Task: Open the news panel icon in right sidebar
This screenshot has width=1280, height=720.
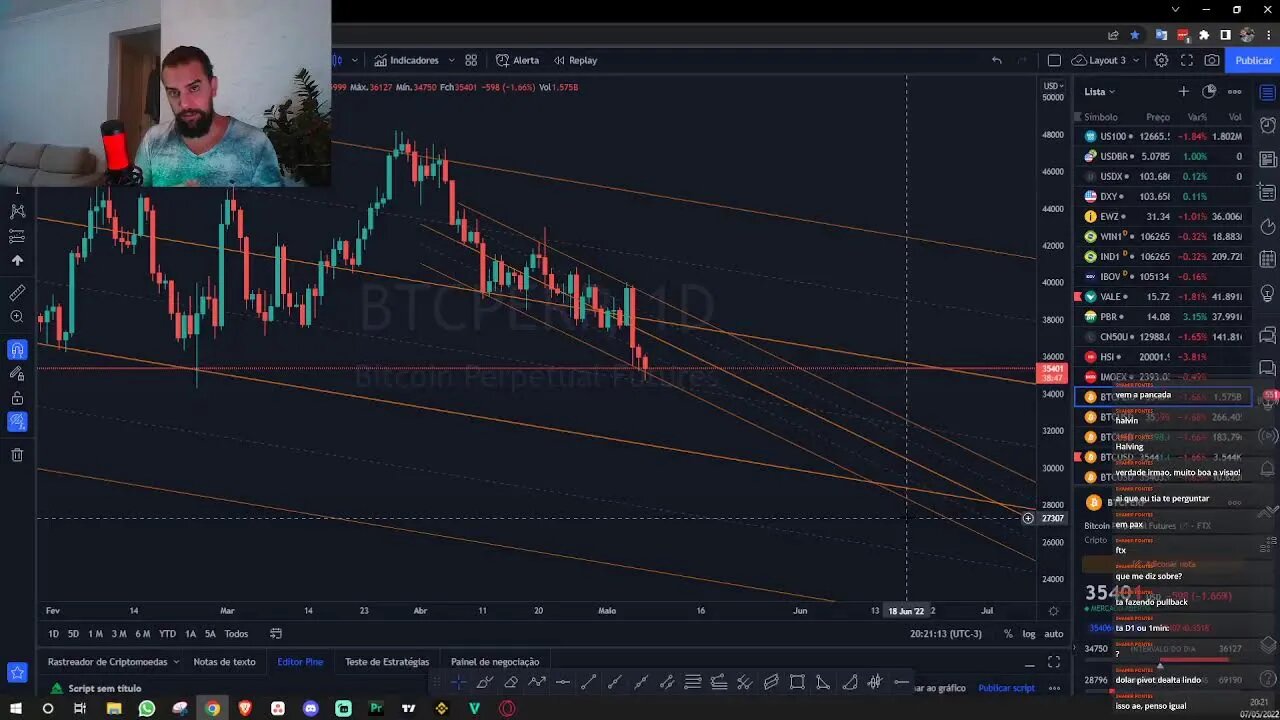Action: (x=1267, y=159)
